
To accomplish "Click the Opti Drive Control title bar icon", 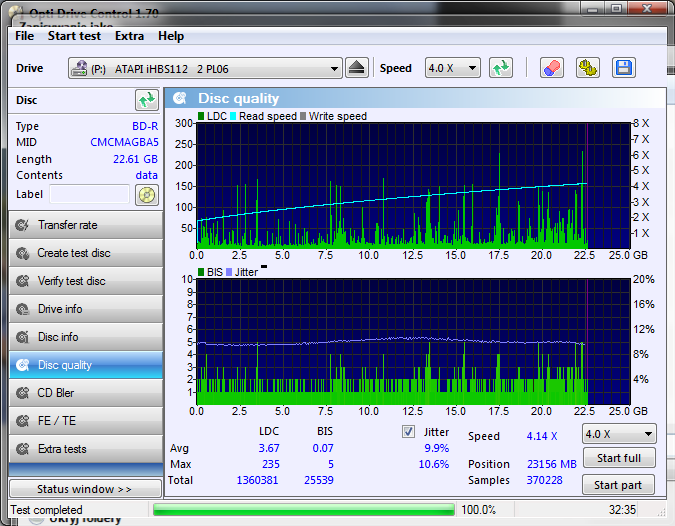I will (16, 13).
